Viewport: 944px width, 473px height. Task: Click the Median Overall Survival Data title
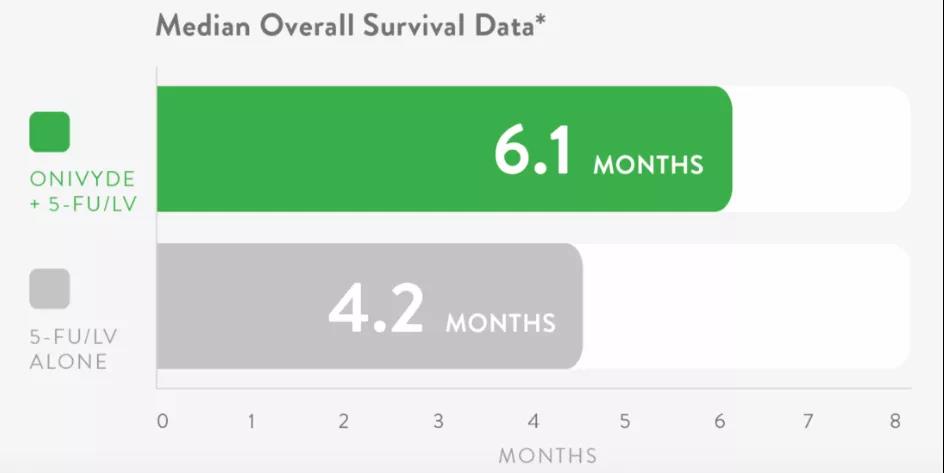[350, 26]
